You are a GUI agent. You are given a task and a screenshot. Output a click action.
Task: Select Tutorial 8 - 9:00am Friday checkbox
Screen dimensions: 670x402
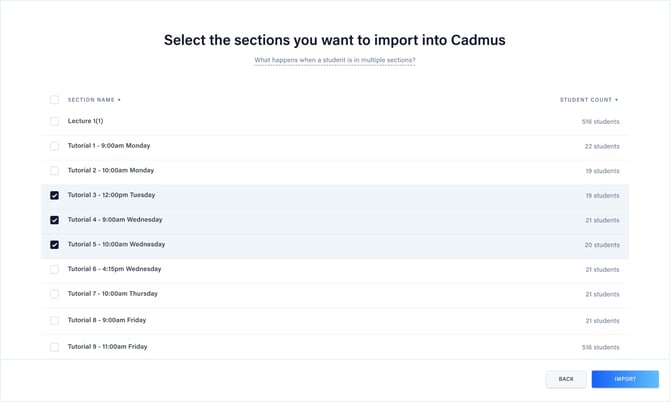[x=54, y=321]
